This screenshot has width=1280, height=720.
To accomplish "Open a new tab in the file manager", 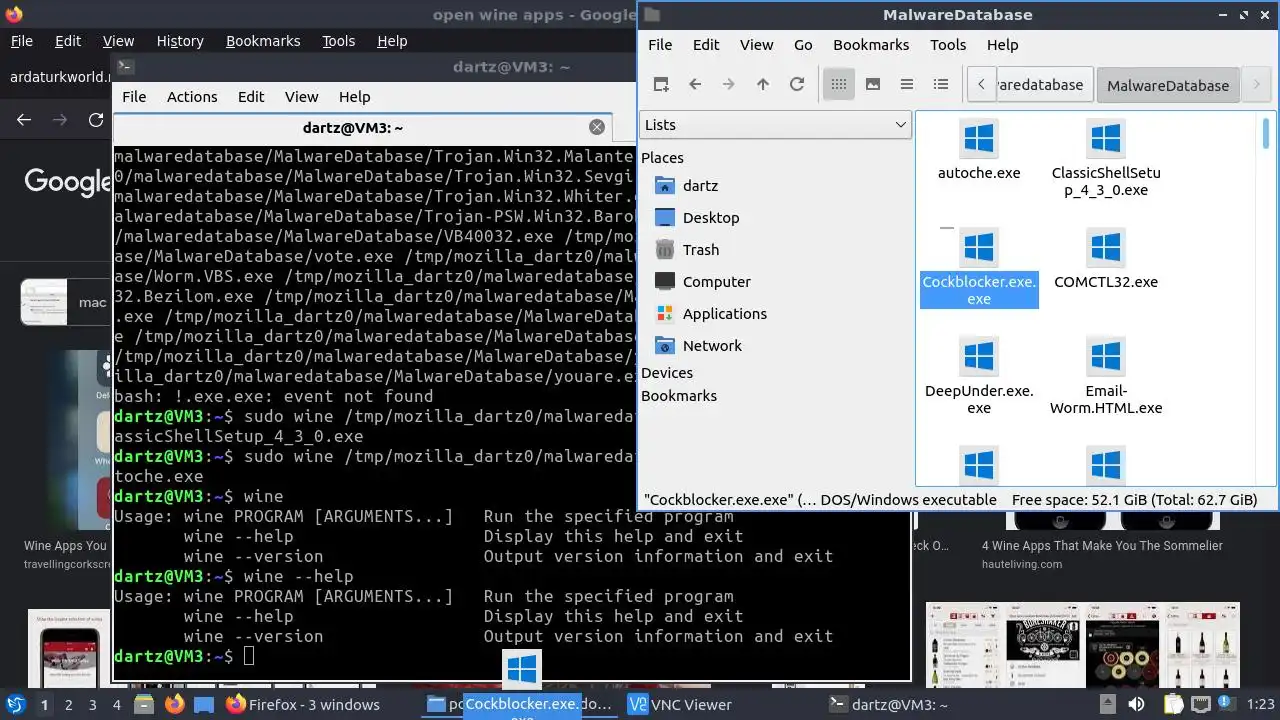I will click(661, 85).
